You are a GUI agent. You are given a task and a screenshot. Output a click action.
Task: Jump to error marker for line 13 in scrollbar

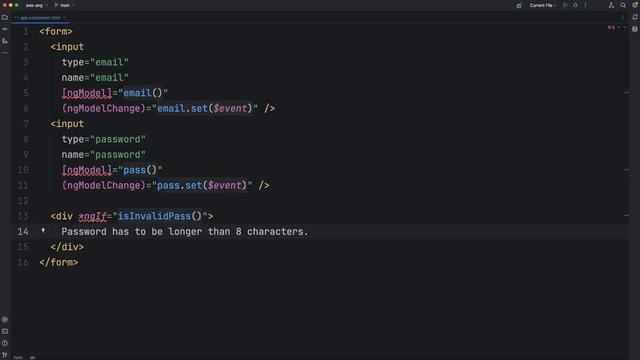(627, 216)
